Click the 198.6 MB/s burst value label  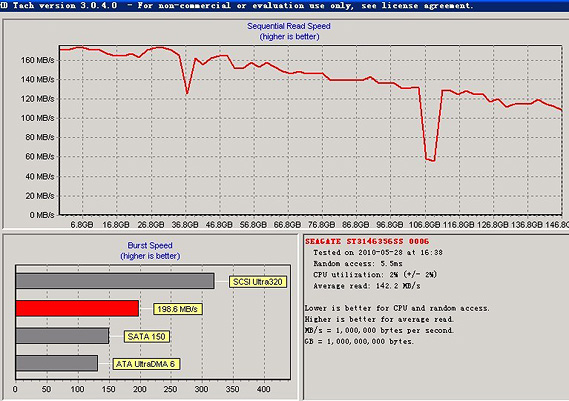pyautogui.click(x=177, y=309)
